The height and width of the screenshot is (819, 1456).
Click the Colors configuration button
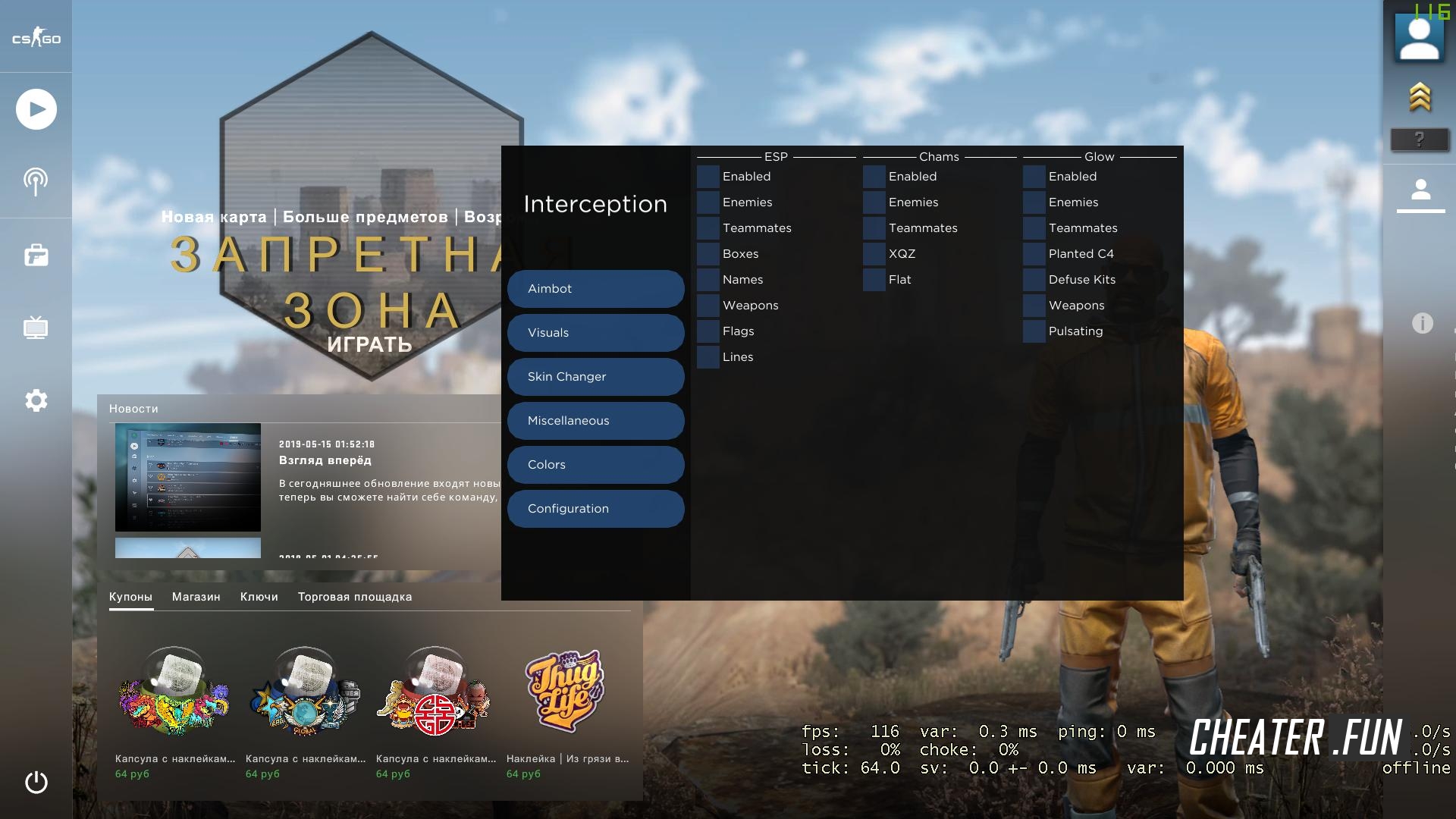tap(596, 465)
